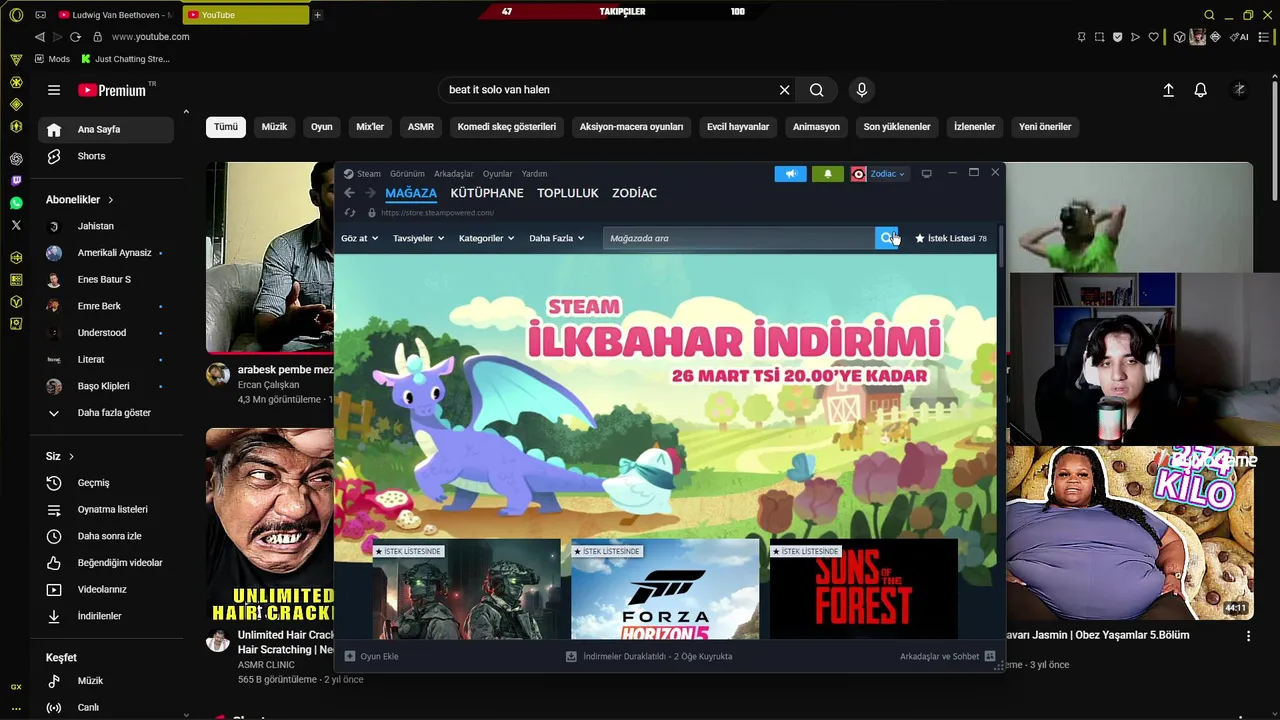Open Steam Görünüm menu
Screen dimensions: 1280x720
(407, 174)
